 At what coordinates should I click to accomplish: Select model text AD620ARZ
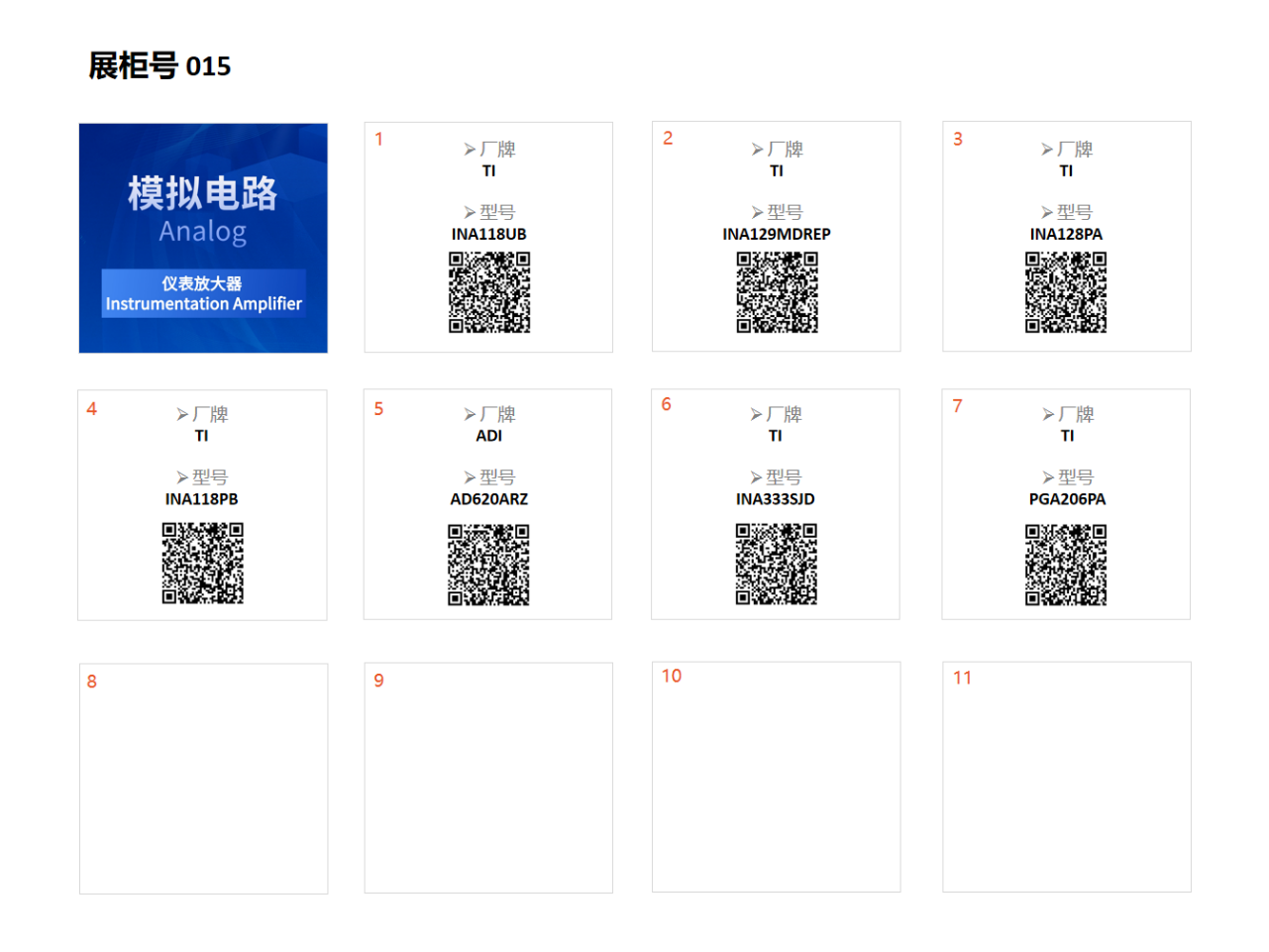point(489,499)
